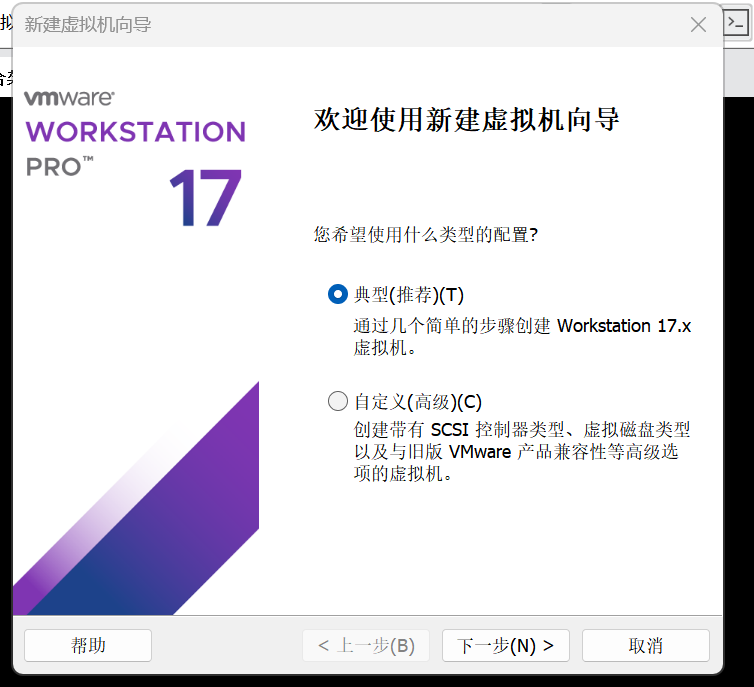Click the 创建带有 SCSI 控制器类型 description text
The width and height of the screenshot is (754, 687).
pos(522,451)
